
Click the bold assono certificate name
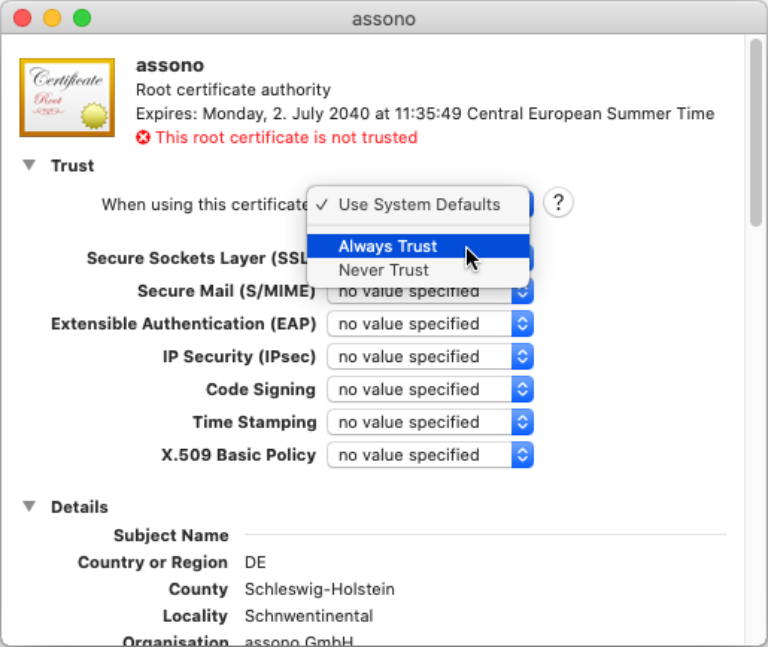click(x=170, y=65)
